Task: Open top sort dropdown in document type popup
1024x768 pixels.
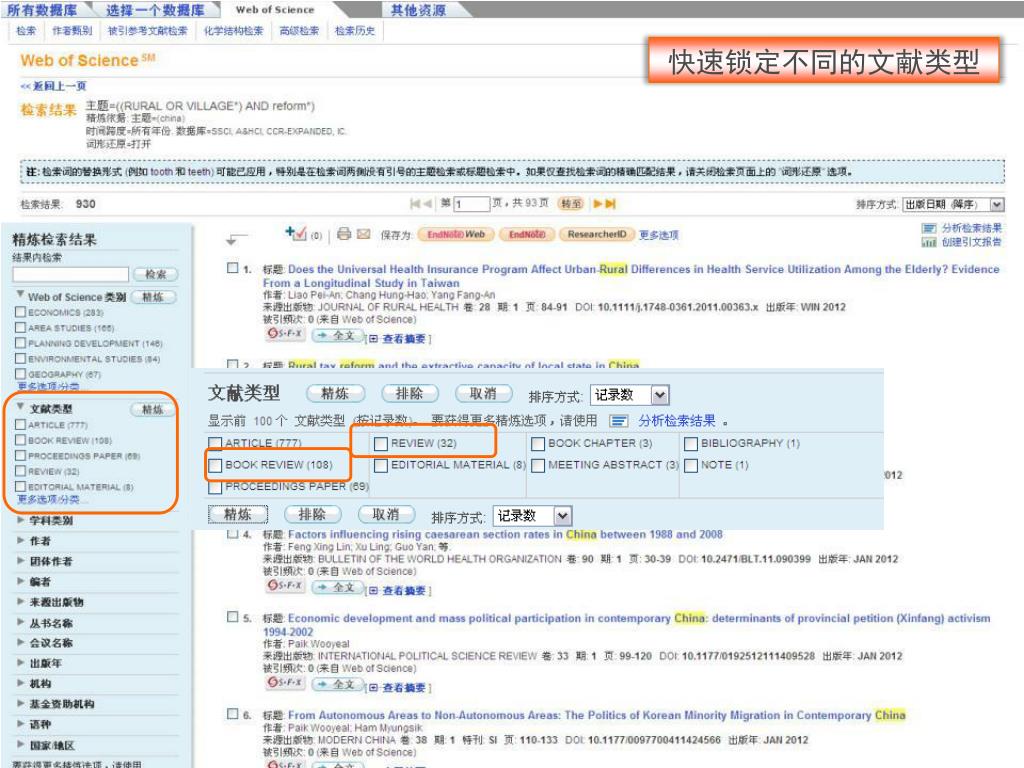Action: pyautogui.click(x=660, y=395)
